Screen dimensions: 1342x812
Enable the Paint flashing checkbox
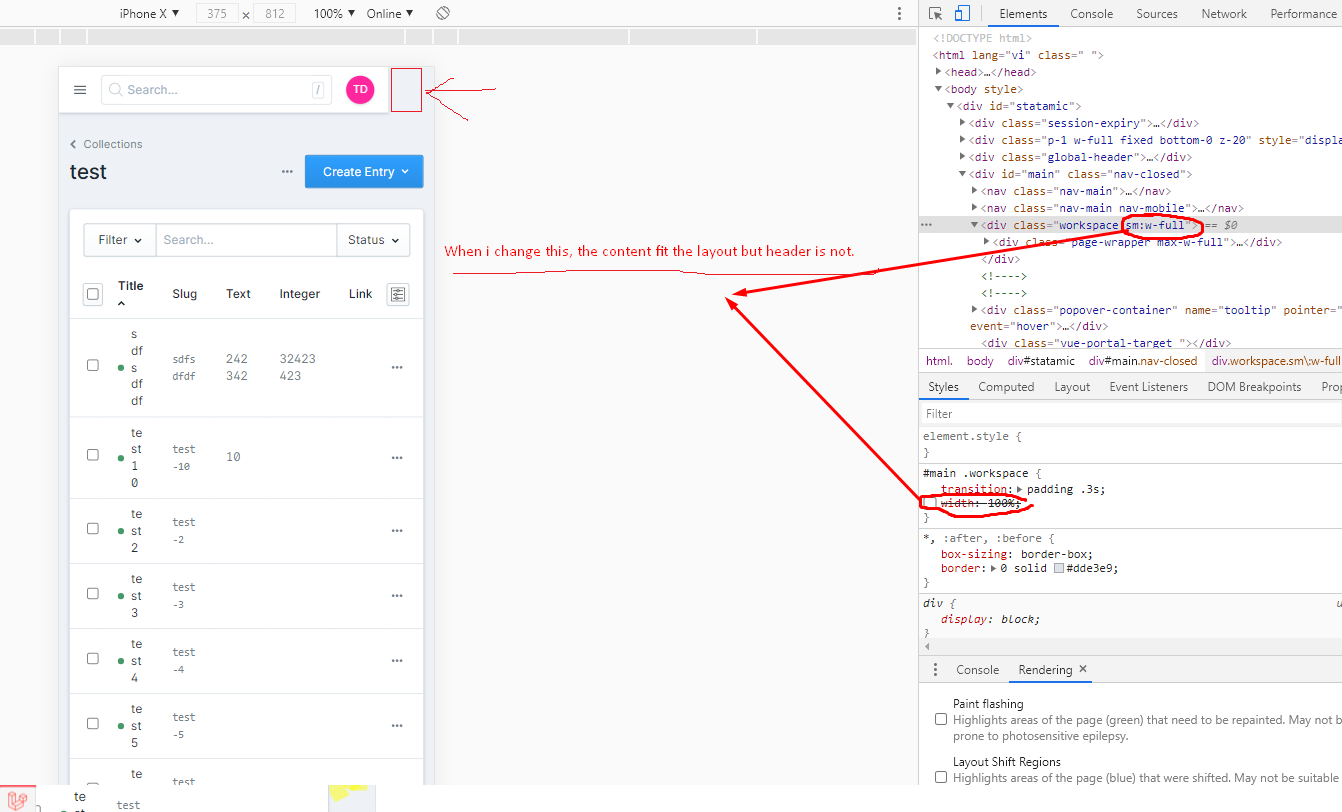[x=940, y=719]
